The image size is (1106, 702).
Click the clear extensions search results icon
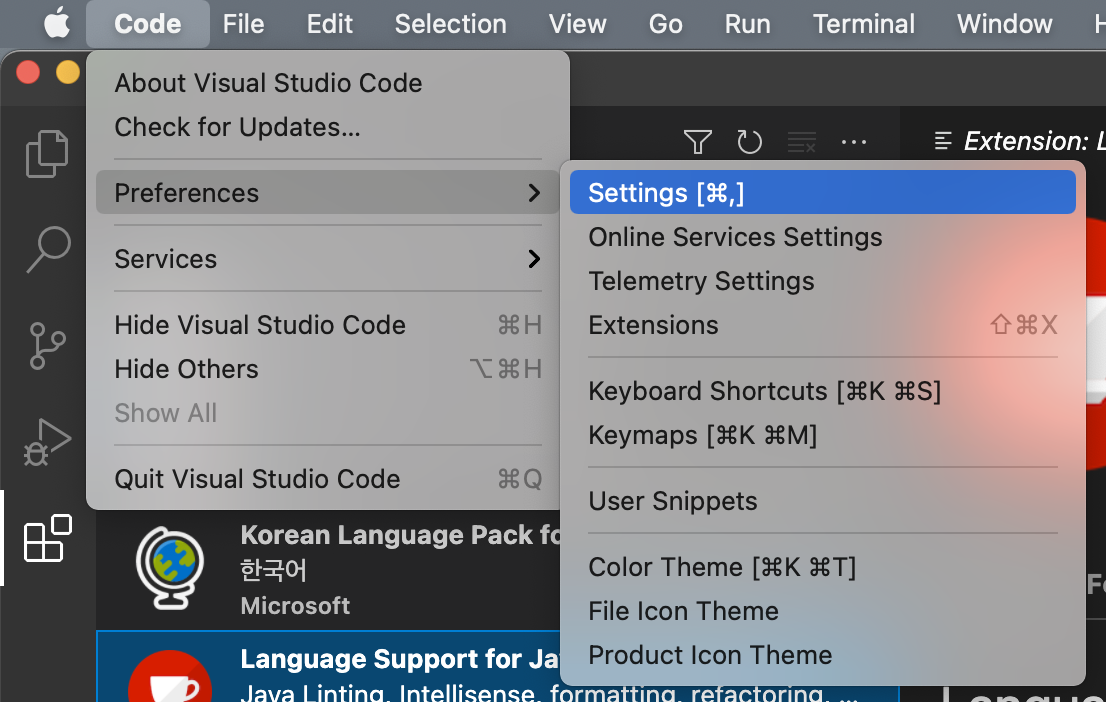[x=802, y=142]
